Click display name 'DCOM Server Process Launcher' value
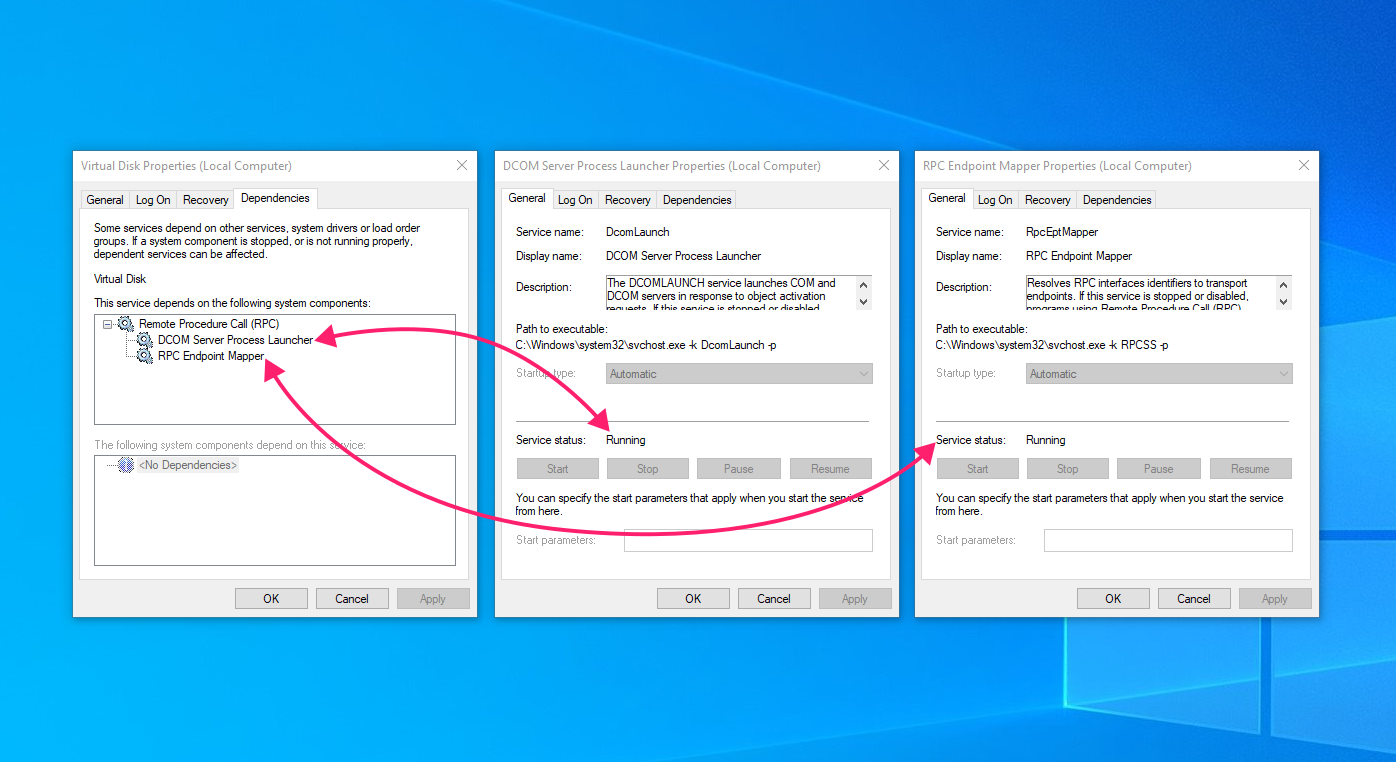The height and width of the screenshot is (762, 1396). tap(684, 256)
